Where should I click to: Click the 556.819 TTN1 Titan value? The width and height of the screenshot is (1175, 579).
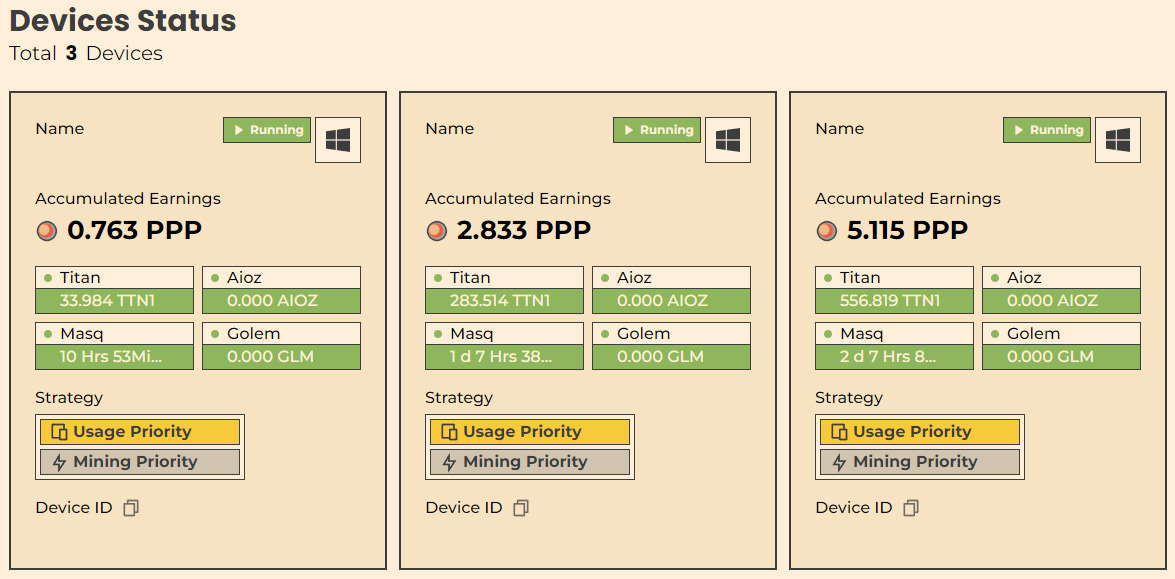click(895, 301)
